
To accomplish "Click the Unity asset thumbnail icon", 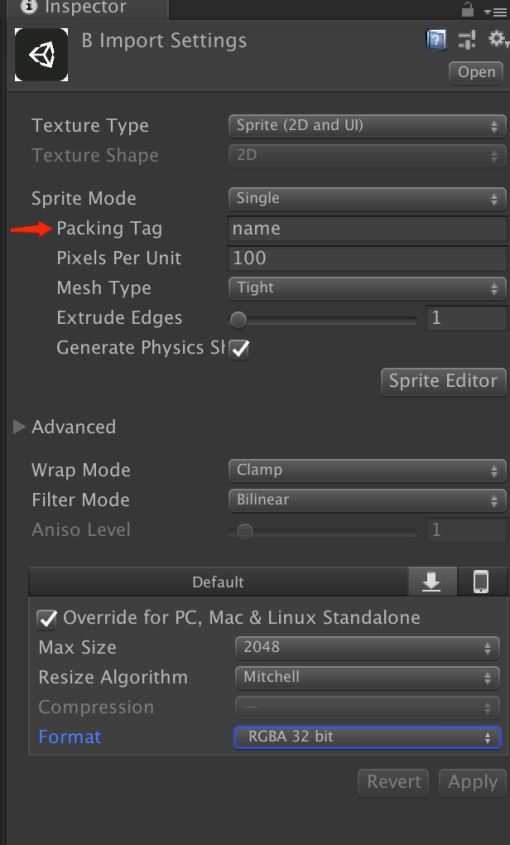I will pyautogui.click(x=42, y=54).
